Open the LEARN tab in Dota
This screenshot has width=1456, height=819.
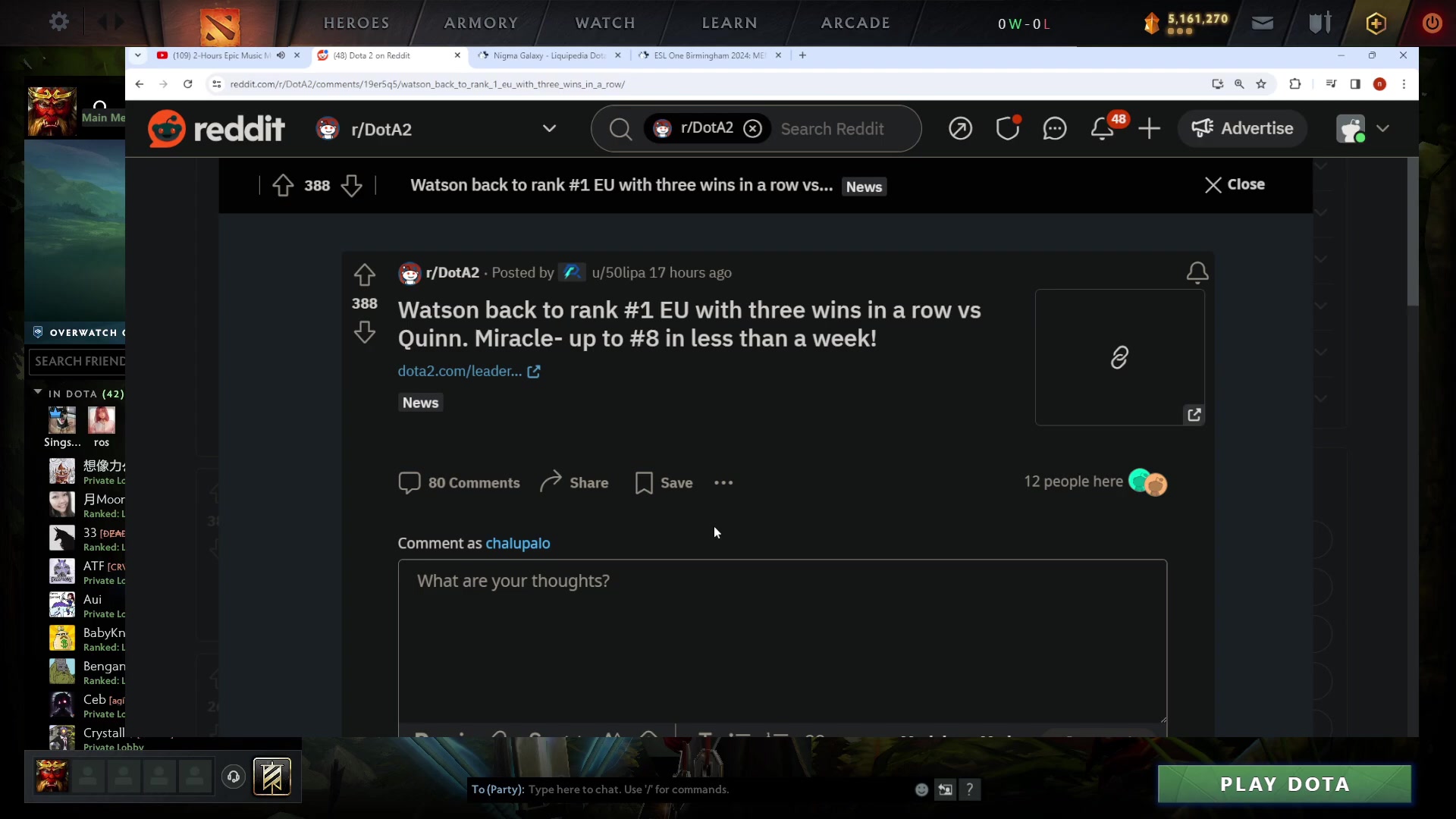[x=730, y=24]
